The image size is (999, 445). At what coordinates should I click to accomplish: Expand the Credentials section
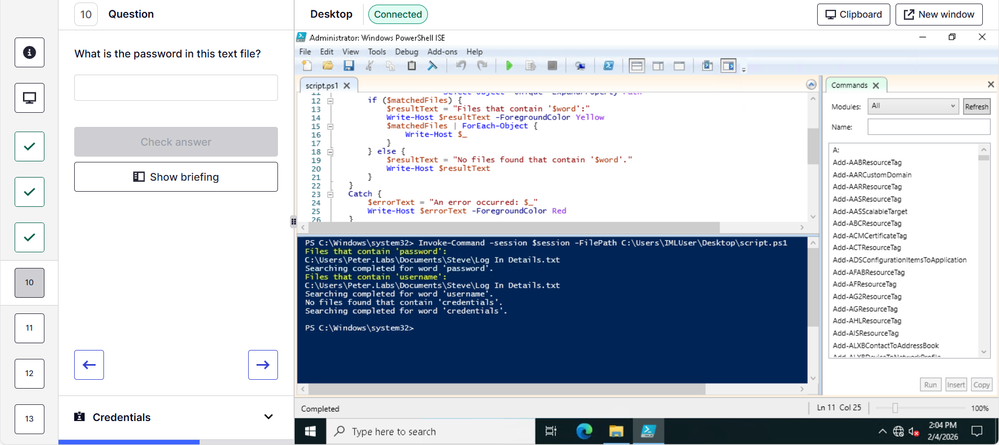tap(268, 417)
